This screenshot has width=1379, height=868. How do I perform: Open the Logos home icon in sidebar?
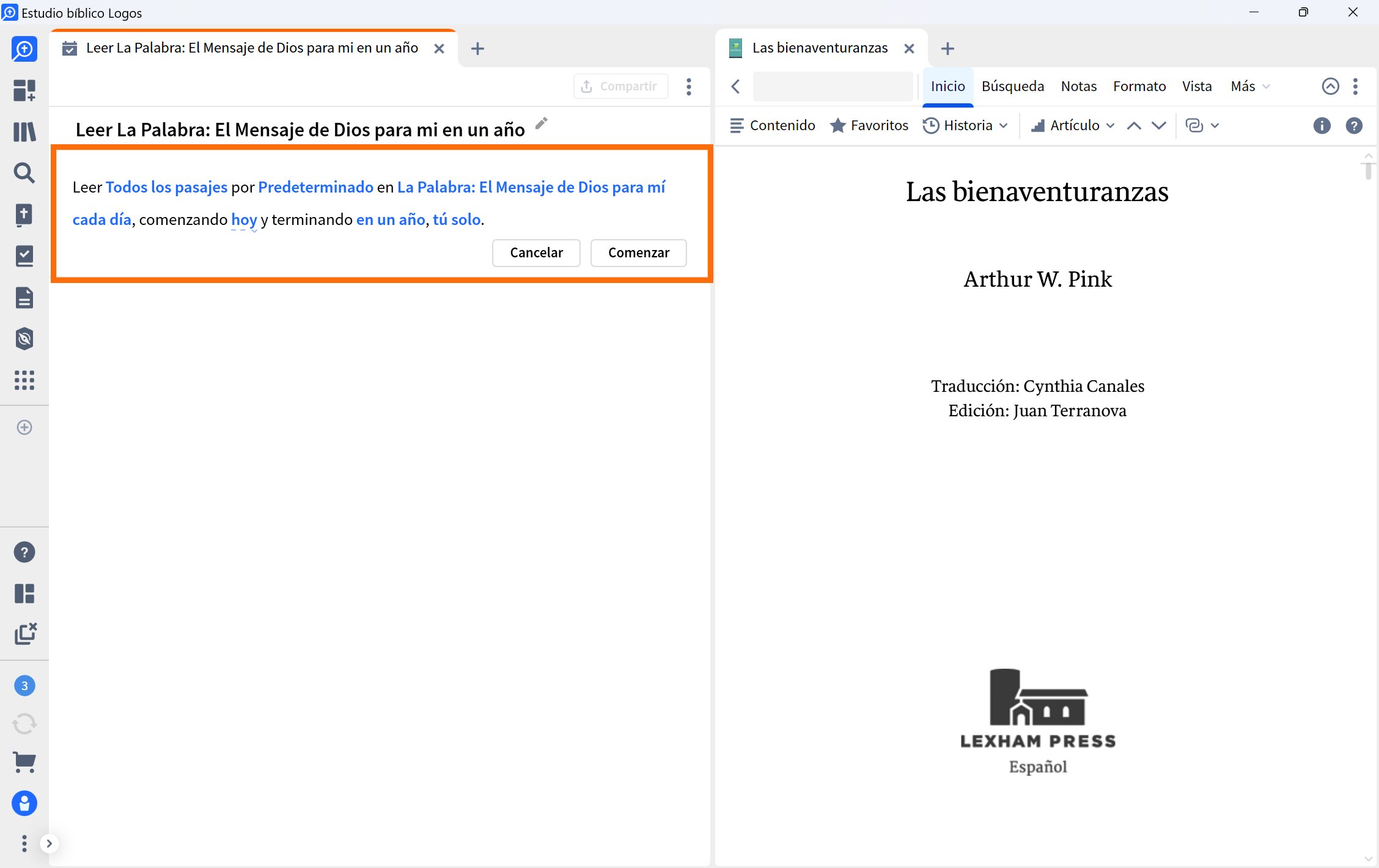[24, 50]
